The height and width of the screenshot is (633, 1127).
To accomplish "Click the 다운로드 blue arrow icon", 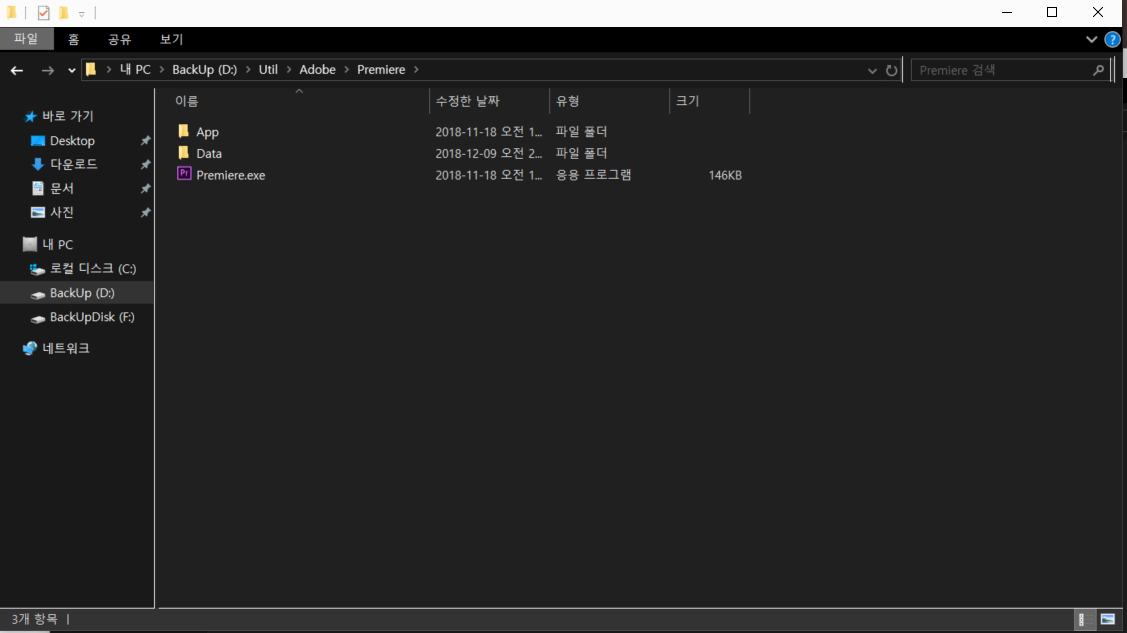I will (x=37, y=165).
